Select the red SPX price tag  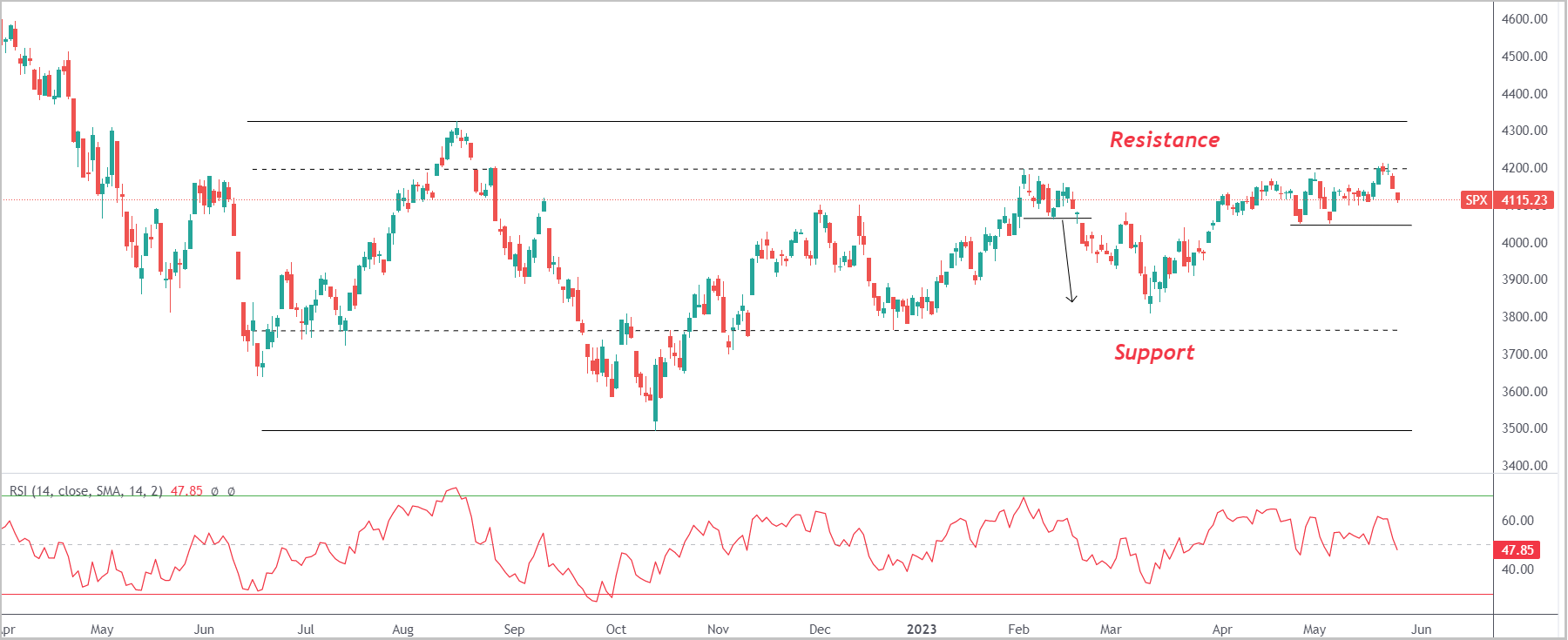coord(1477,200)
